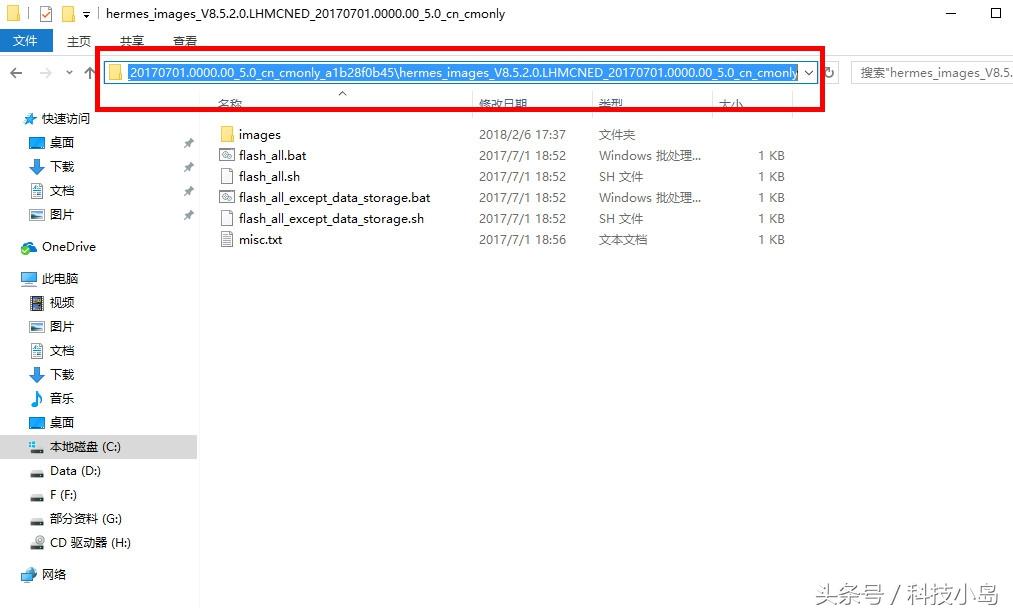Viewport: 1013px width, 614px height.
Task: Expand the address bar history dropdown
Action: click(x=808, y=72)
